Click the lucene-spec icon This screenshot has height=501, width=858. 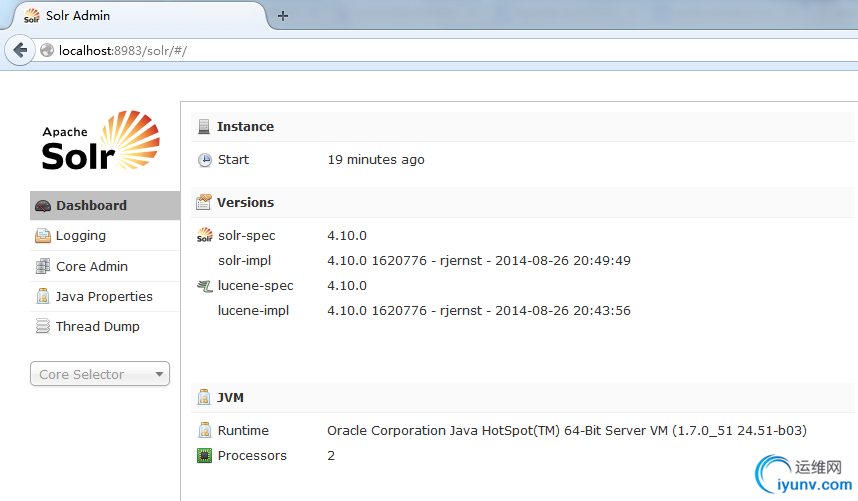pyautogui.click(x=205, y=286)
